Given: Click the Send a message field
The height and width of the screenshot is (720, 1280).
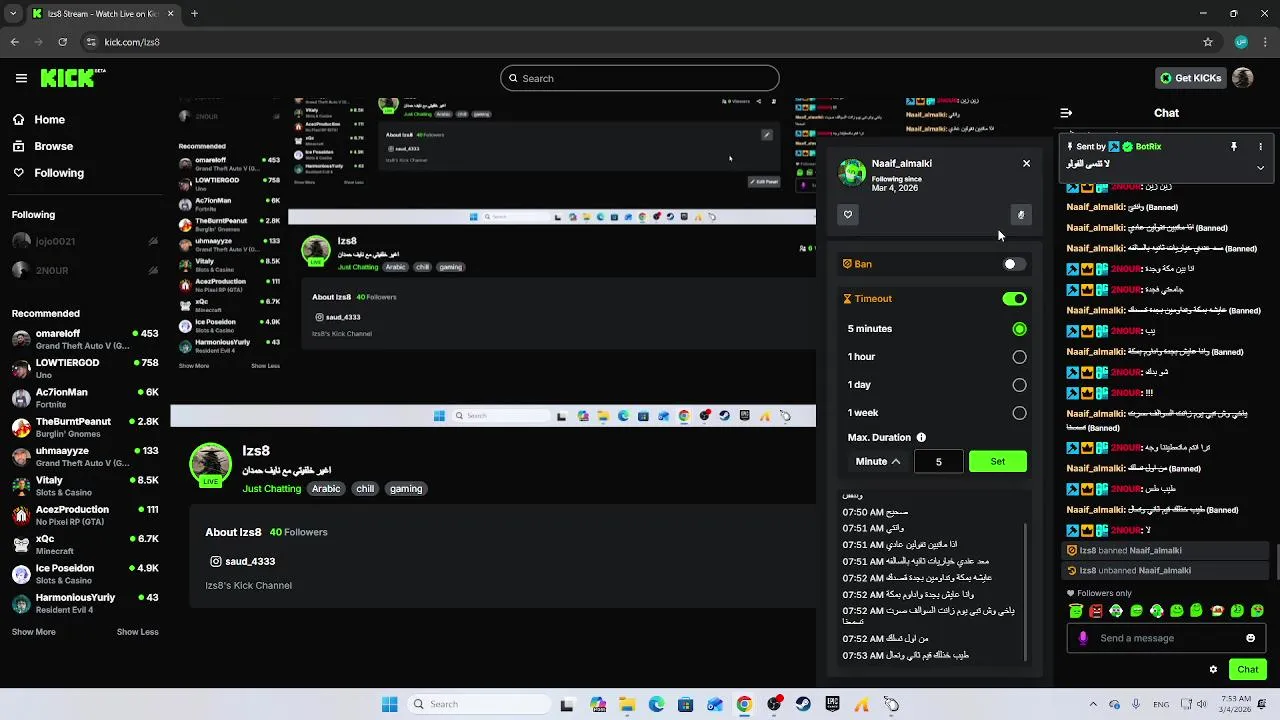Looking at the screenshot, I should click(x=1166, y=638).
